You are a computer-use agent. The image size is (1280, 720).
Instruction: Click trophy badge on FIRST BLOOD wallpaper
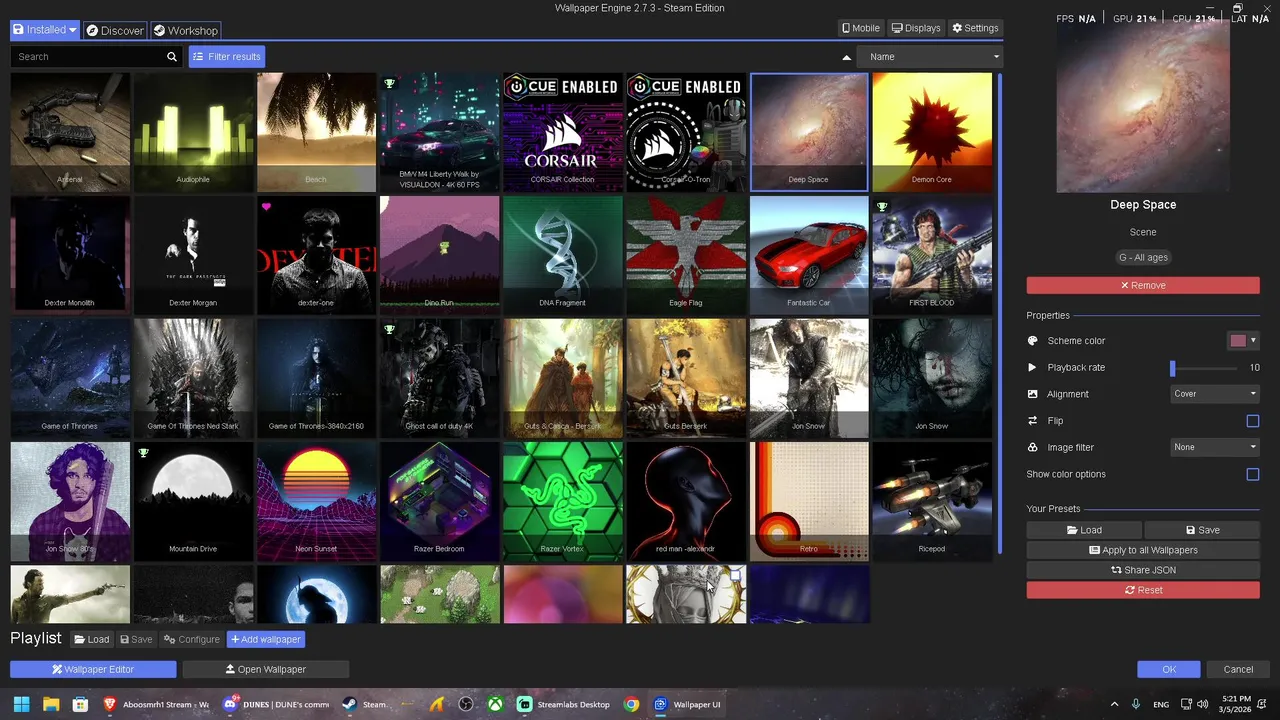882,207
